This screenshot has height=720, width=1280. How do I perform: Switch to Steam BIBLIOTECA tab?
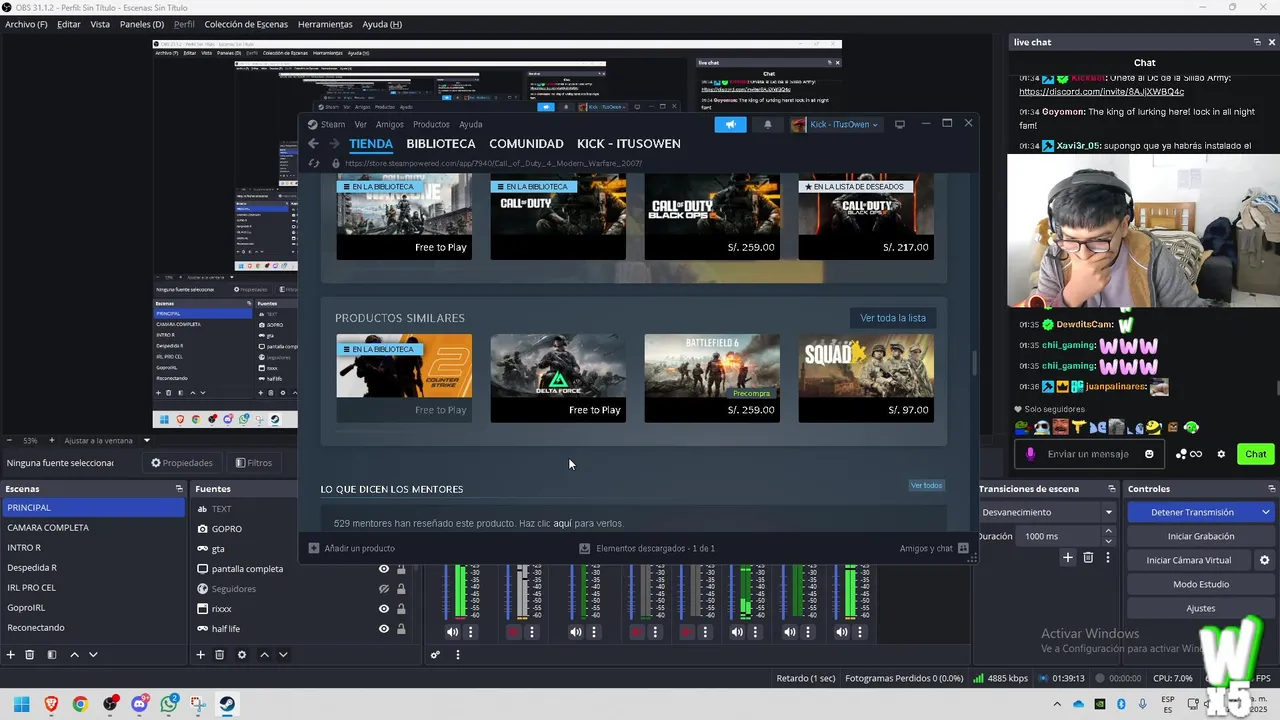pos(441,144)
